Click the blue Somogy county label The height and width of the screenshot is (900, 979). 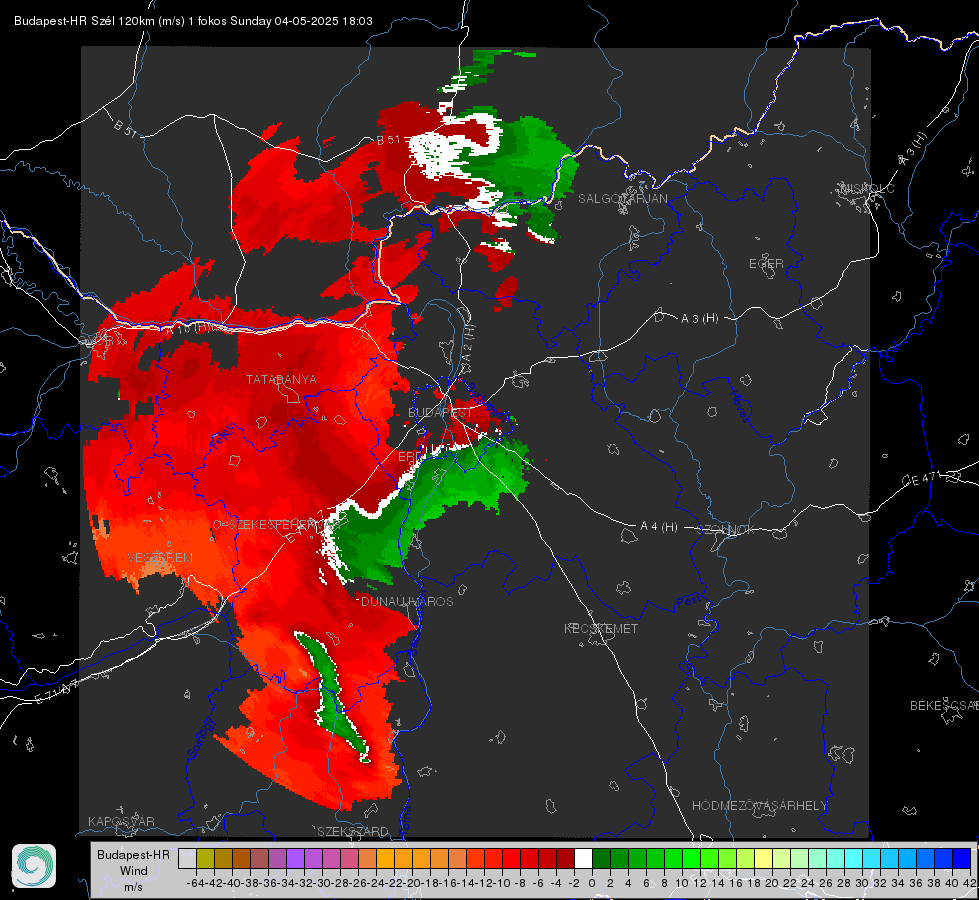[x=200, y=738]
